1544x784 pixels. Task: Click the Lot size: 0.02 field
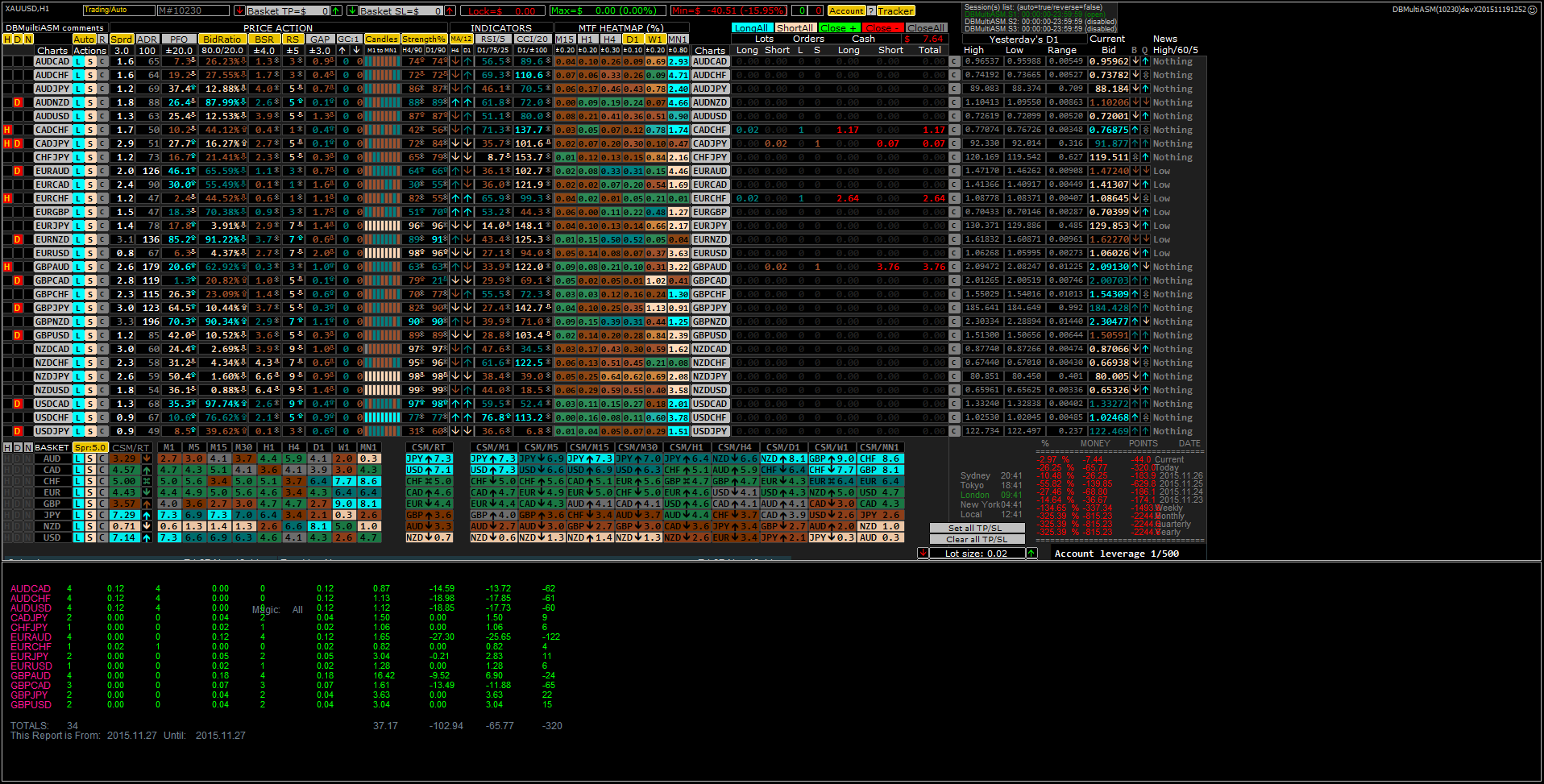coord(976,554)
